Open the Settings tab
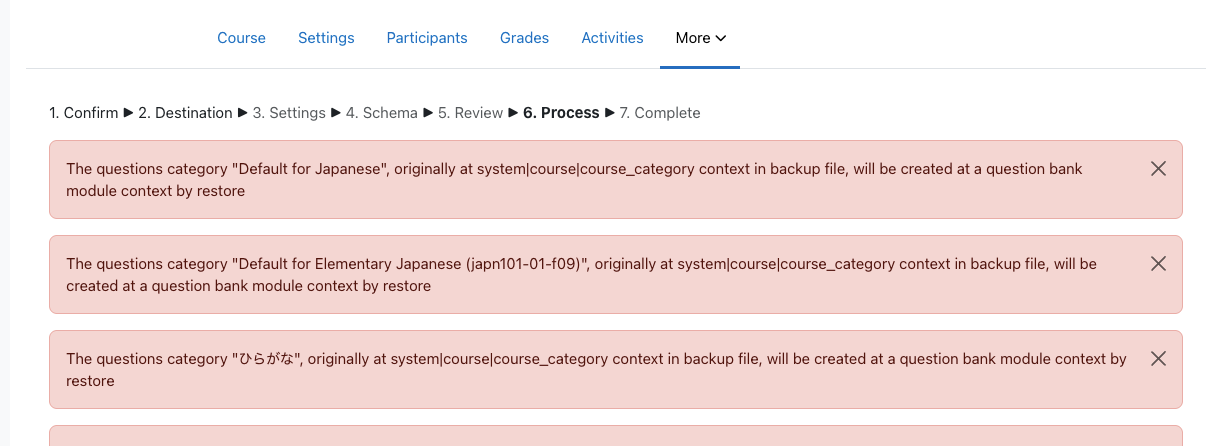The image size is (1228, 446). click(326, 38)
